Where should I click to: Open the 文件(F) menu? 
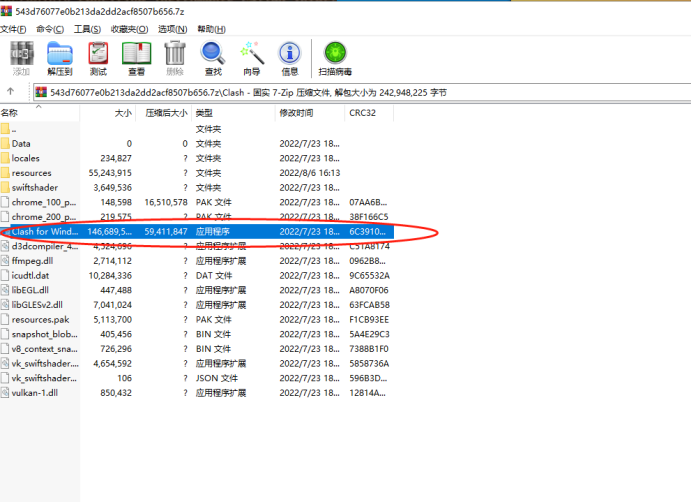point(15,29)
